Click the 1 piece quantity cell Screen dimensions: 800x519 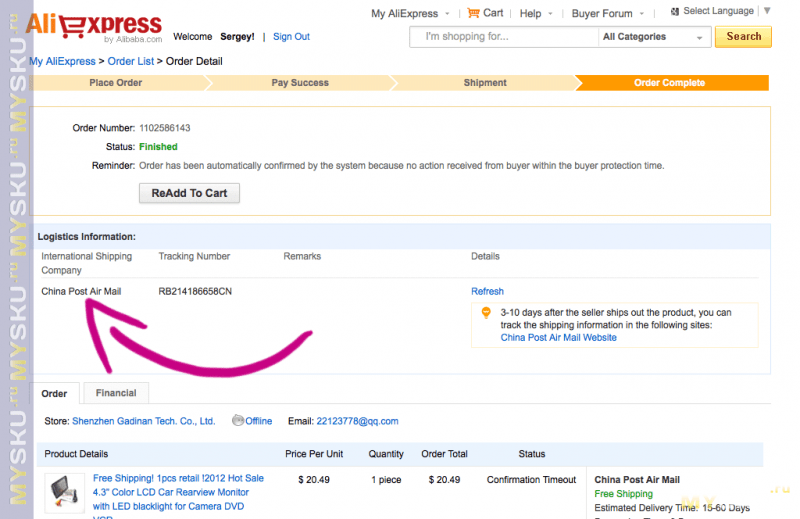pos(386,480)
